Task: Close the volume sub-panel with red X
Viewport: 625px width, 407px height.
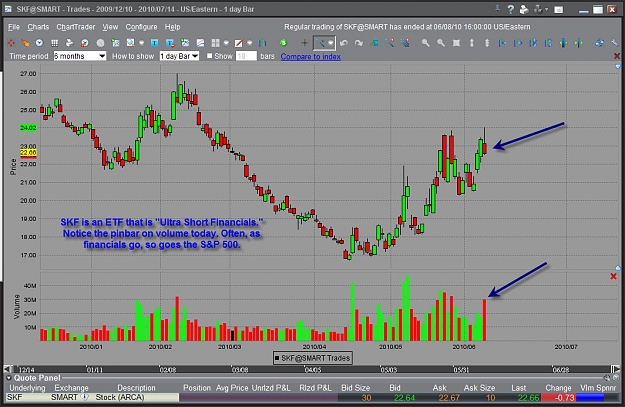Action: (x=613, y=276)
